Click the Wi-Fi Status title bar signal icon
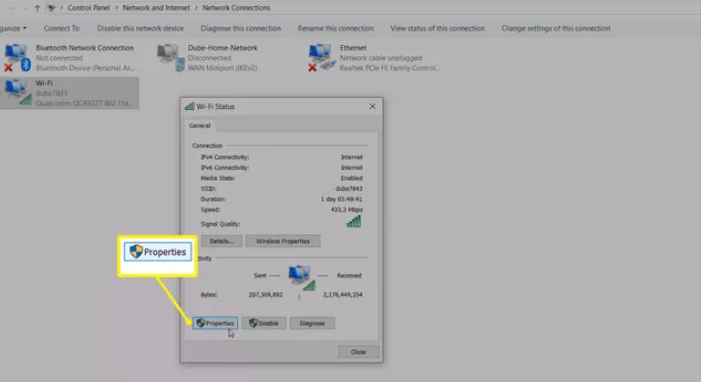 point(190,106)
